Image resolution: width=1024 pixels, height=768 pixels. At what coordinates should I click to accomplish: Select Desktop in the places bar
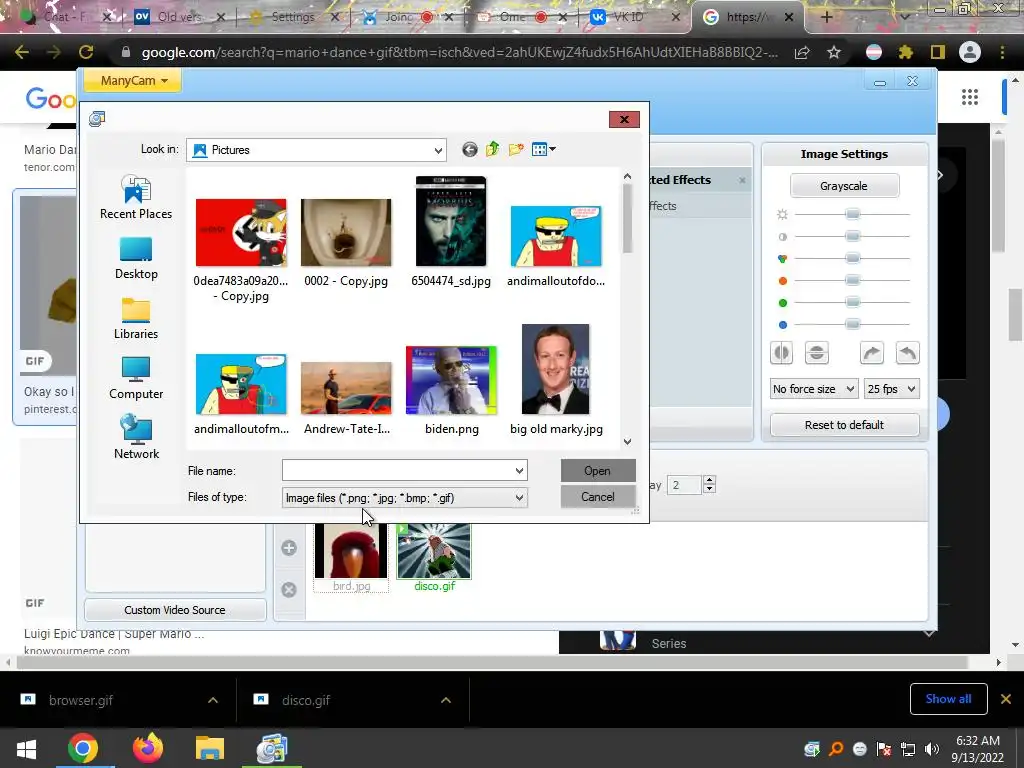coord(136,259)
